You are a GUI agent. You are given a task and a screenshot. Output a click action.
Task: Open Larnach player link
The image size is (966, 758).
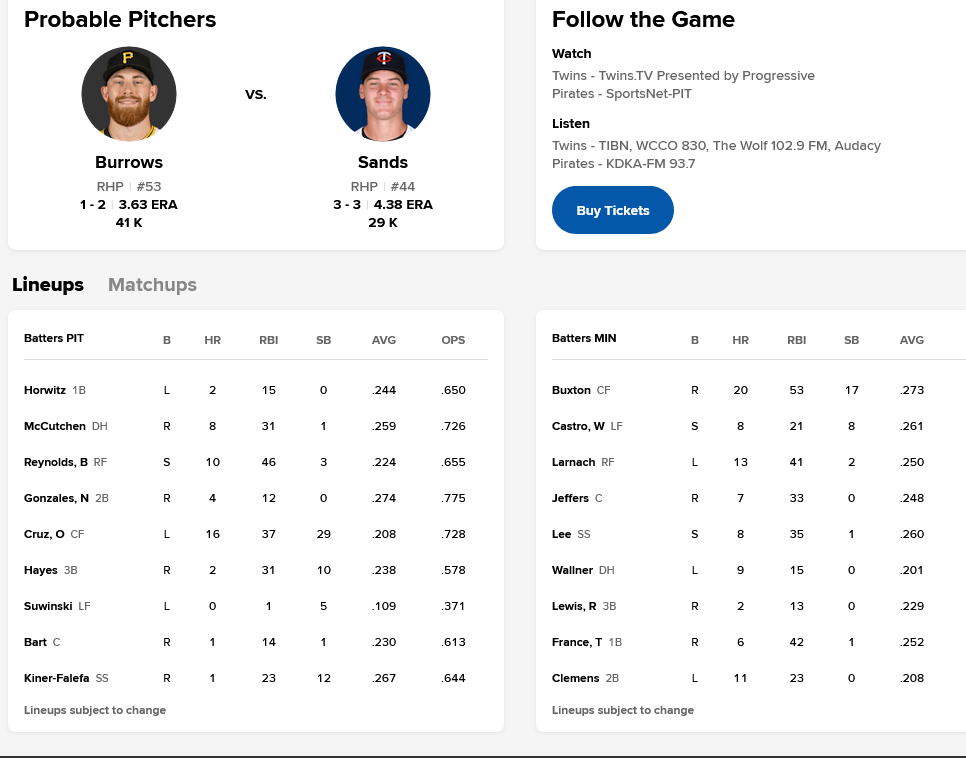[x=573, y=462]
